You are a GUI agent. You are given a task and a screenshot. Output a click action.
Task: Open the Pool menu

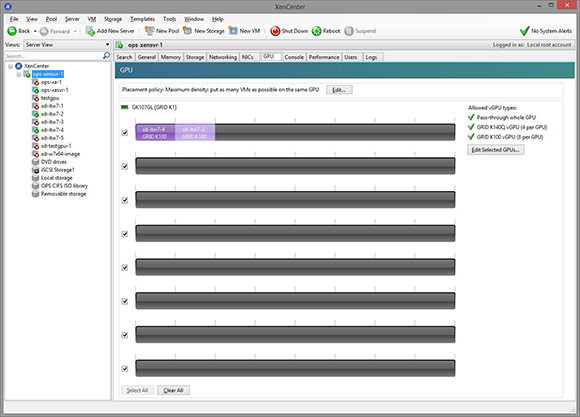(51, 19)
